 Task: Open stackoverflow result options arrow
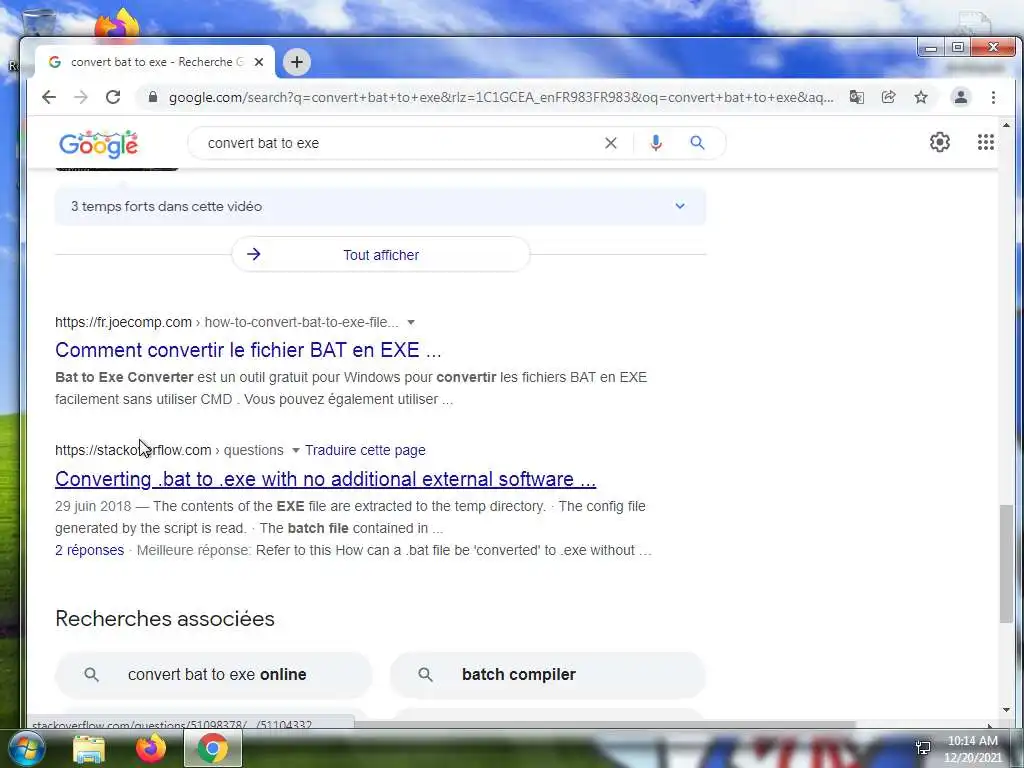tap(295, 451)
